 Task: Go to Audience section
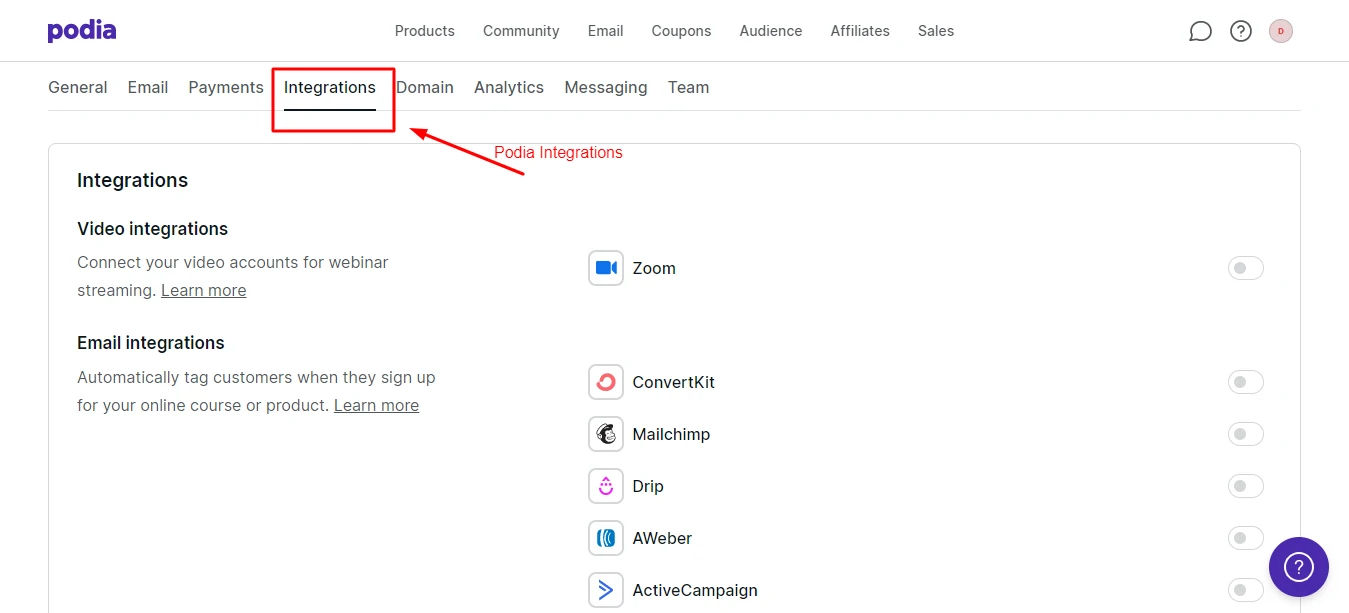(x=771, y=31)
